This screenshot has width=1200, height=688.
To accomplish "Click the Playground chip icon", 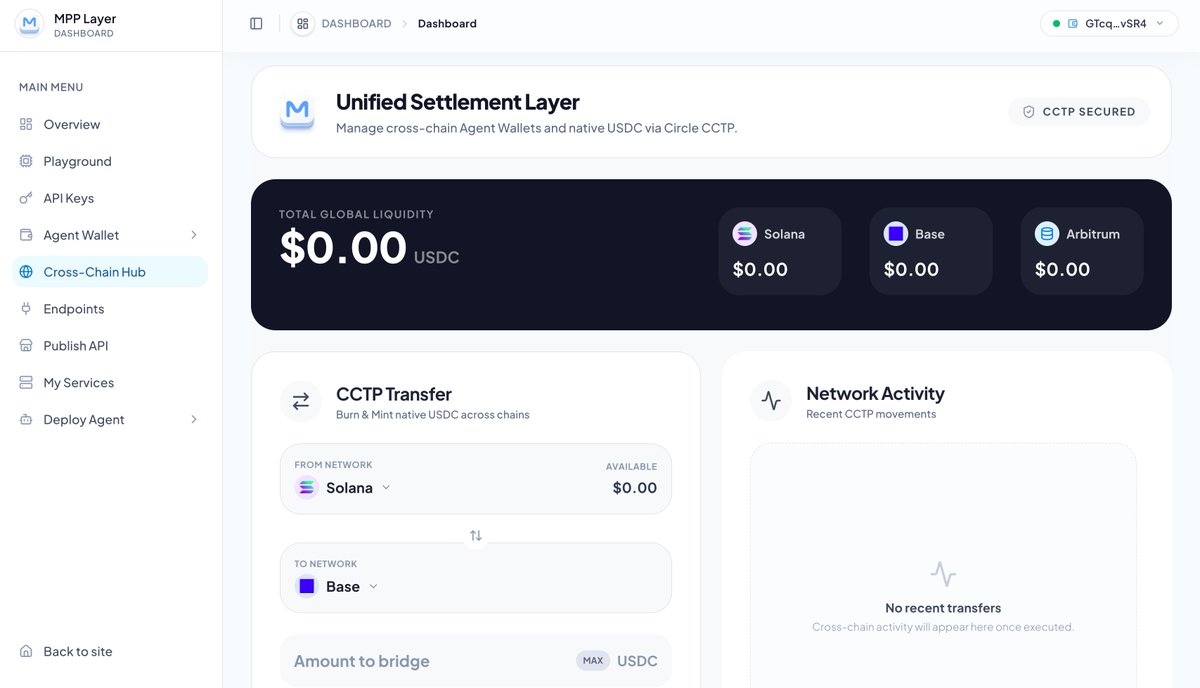I will click(x=26, y=161).
